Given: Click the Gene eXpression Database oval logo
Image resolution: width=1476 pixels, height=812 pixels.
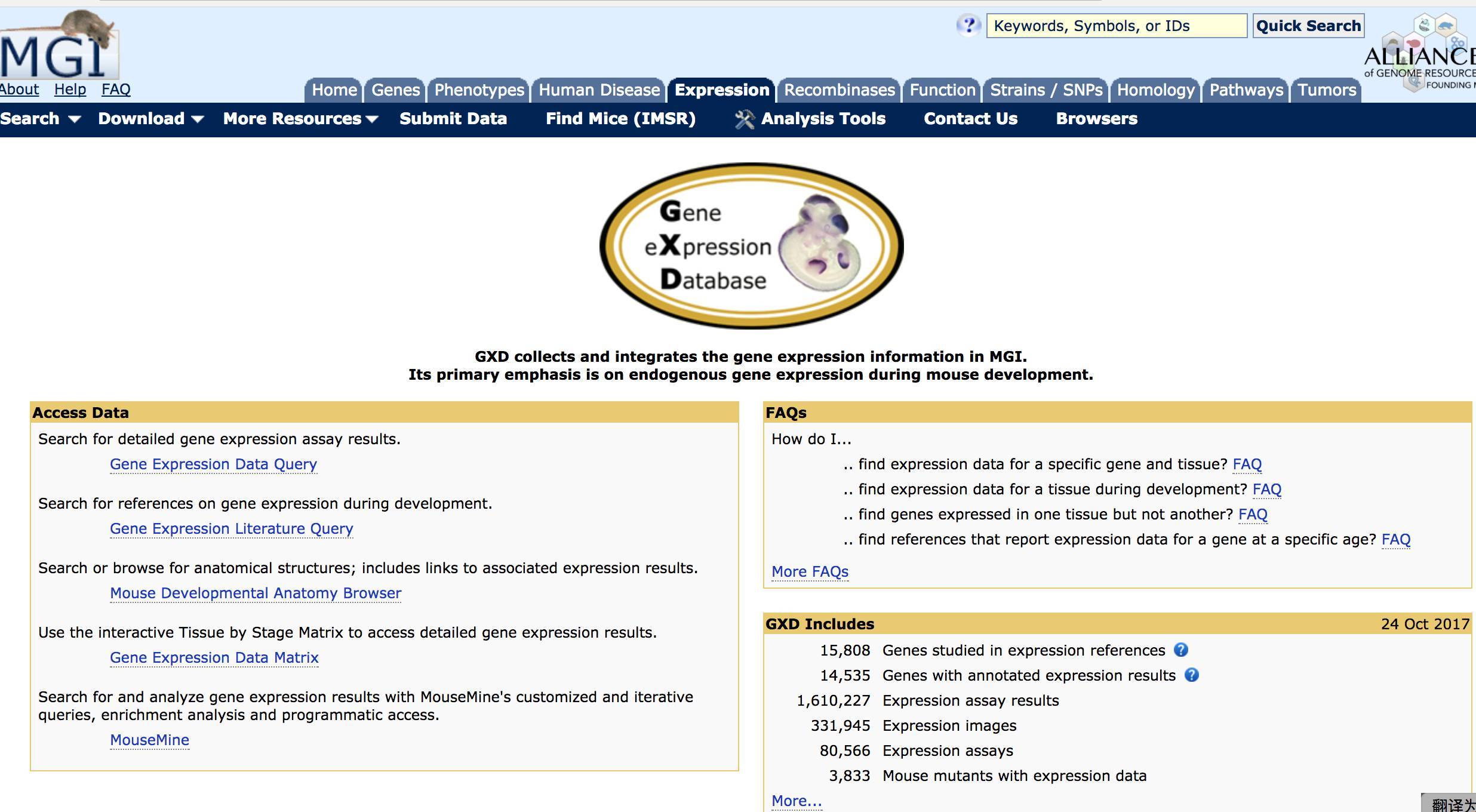Looking at the screenshot, I should 751,245.
